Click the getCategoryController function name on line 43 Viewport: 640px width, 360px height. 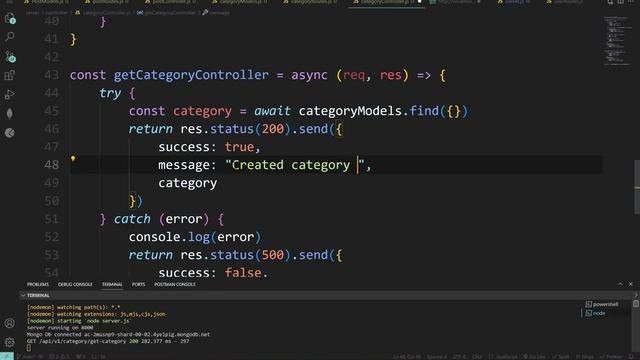191,75
